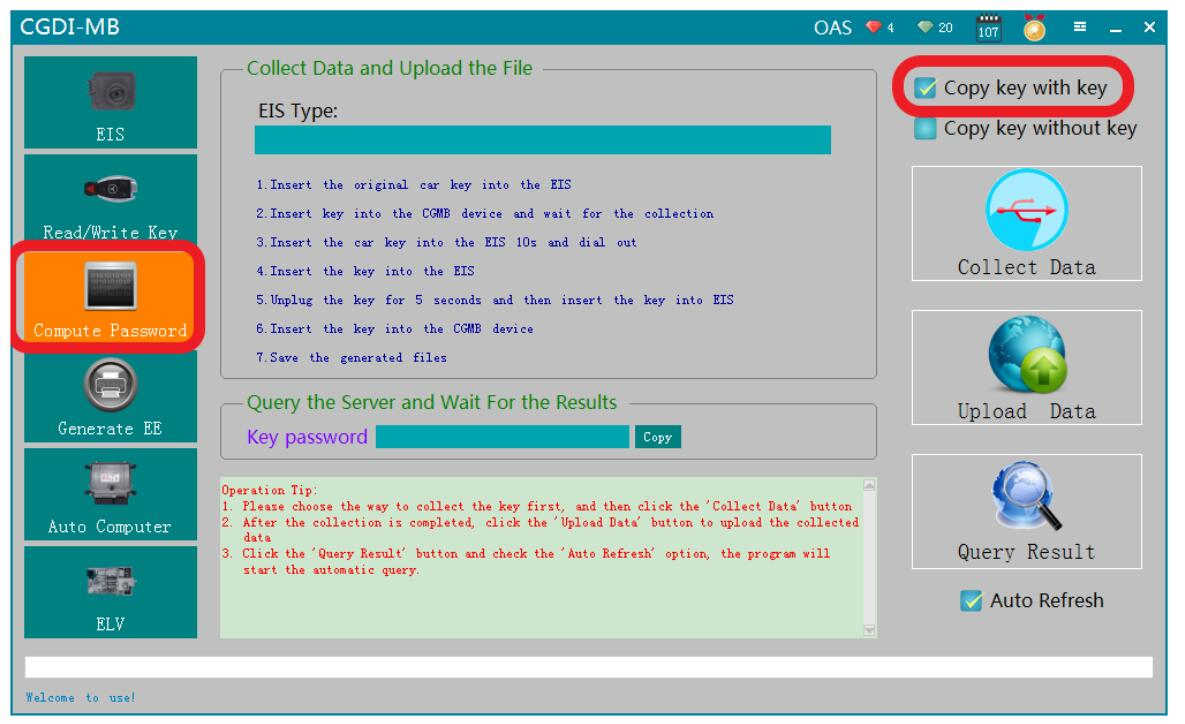
Task: Click the calendar icon showing 107
Action: (988, 28)
